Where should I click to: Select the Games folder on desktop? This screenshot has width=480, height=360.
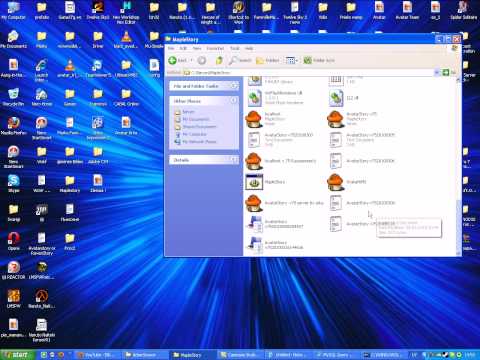70,97
